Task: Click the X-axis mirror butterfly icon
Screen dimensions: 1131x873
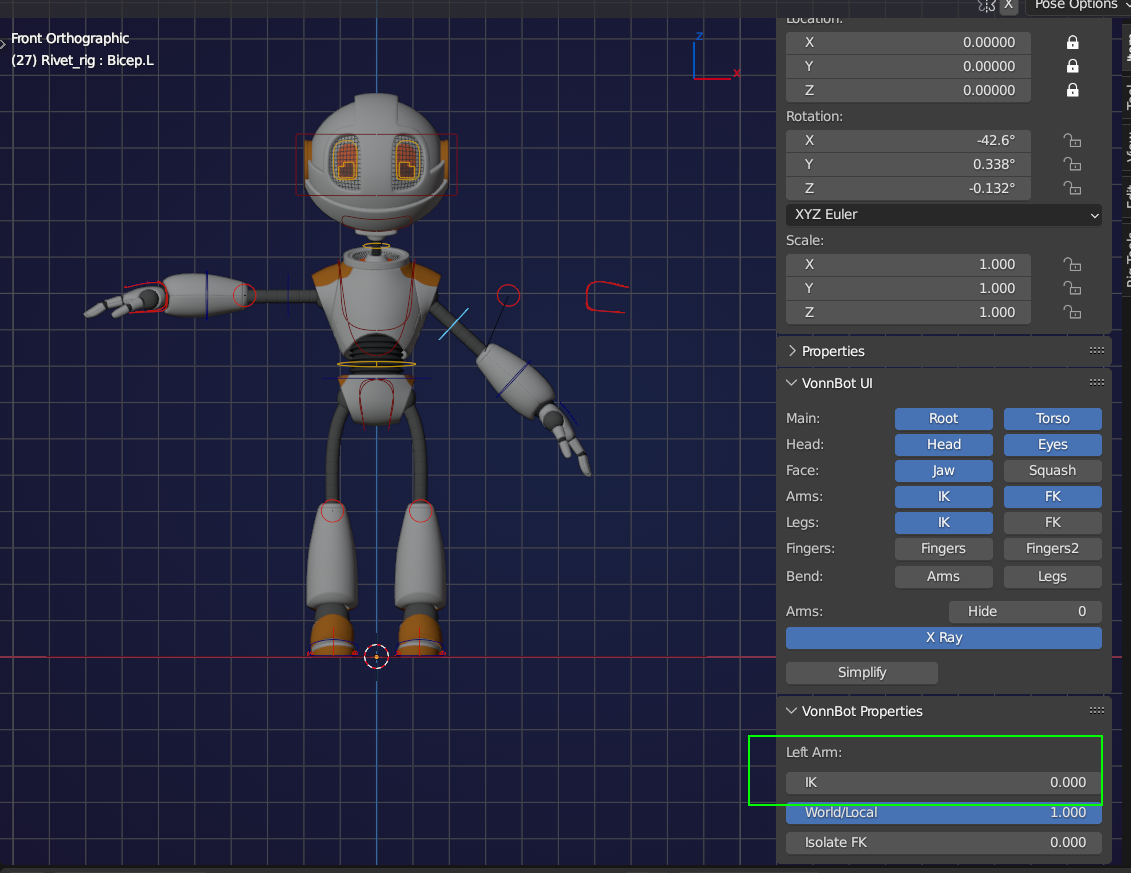Action: pyautogui.click(x=987, y=5)
